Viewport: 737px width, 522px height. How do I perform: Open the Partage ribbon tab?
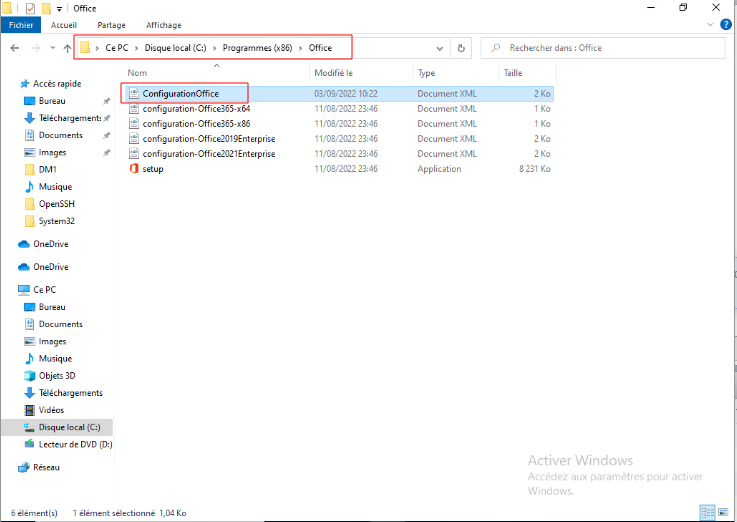pyautogui.click(x=112, y=25)
